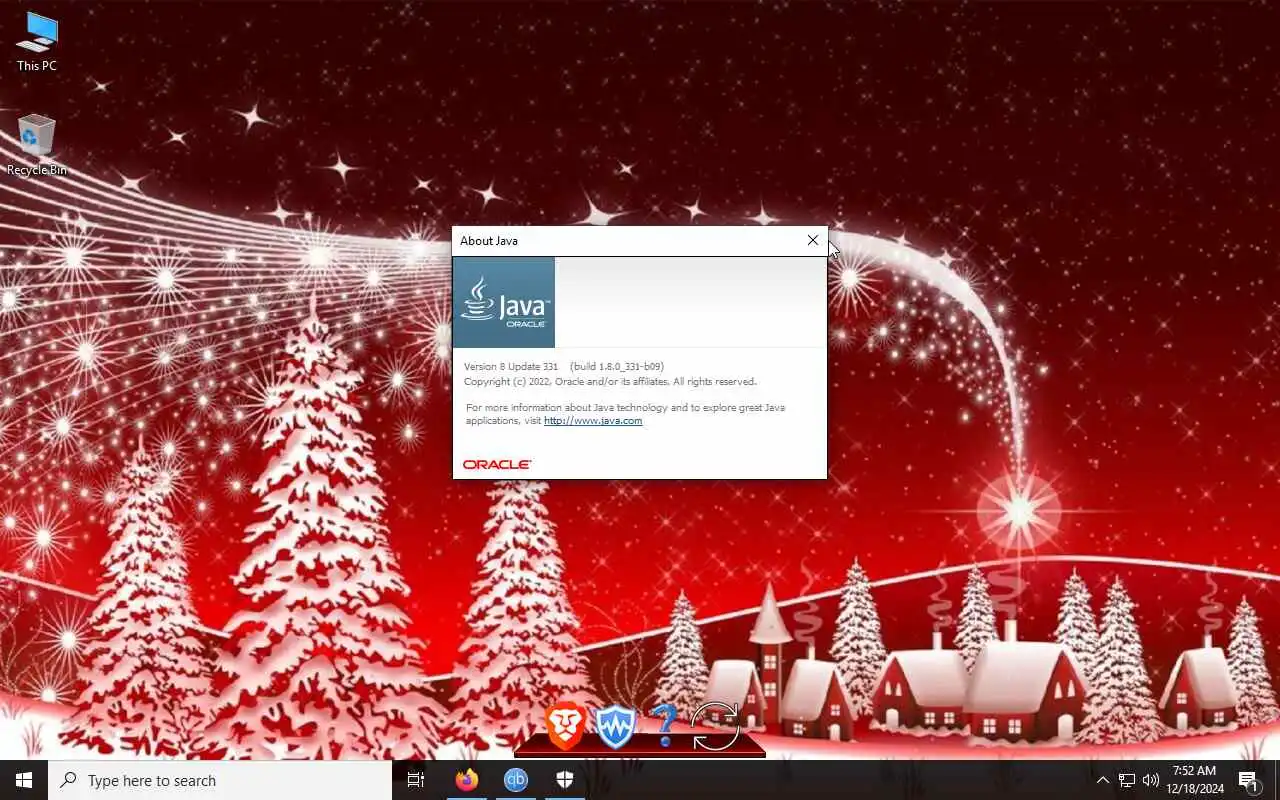Open This PC desktop icon

(x=37, y=42)
